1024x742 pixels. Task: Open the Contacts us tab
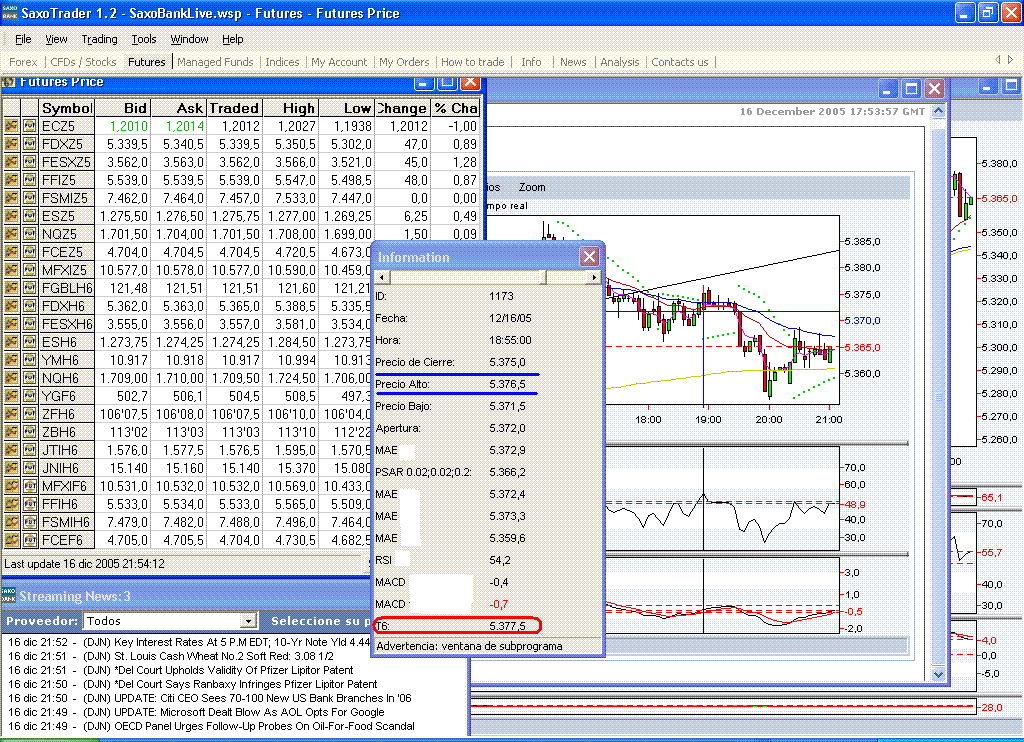[x=680, y=62]
